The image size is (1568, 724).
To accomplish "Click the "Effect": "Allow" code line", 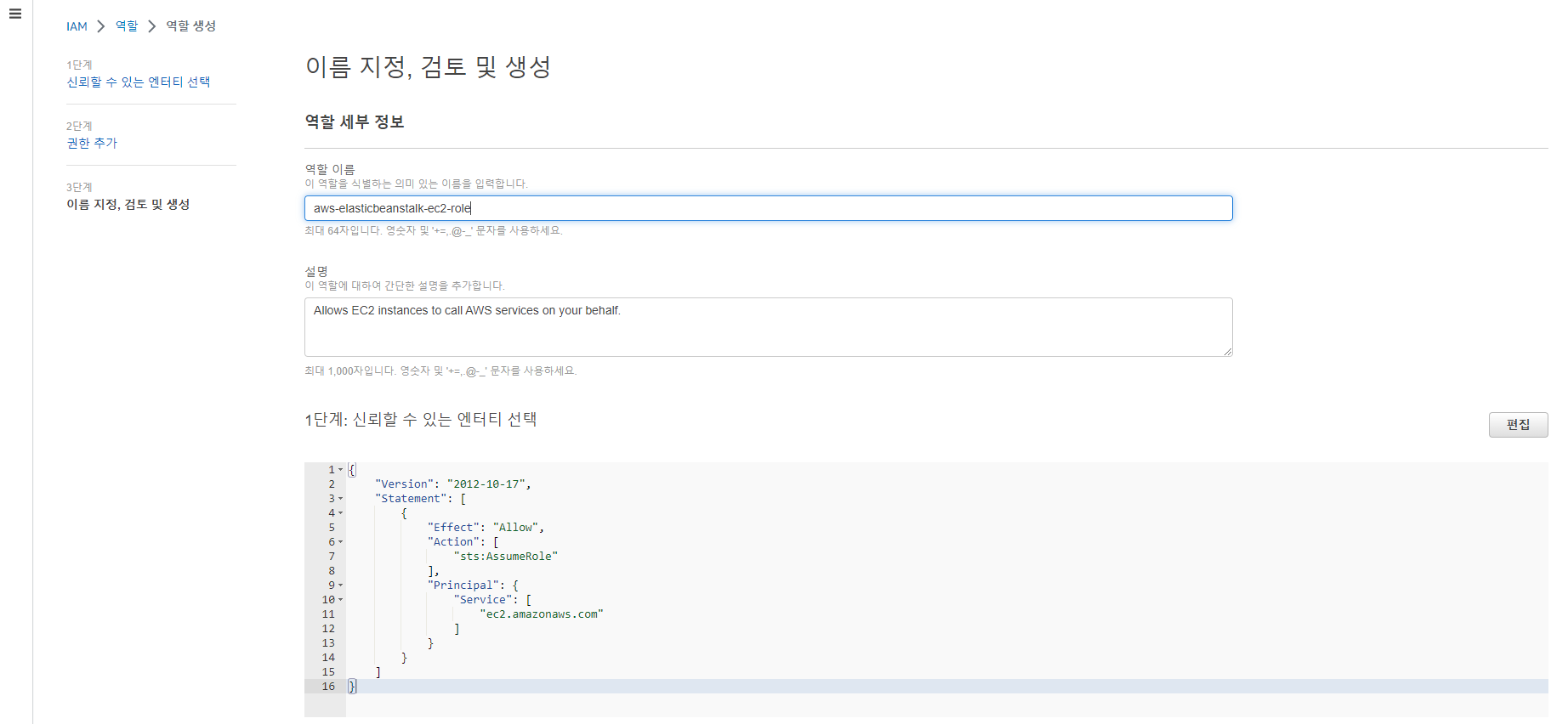I will click(x=486, y=528).
